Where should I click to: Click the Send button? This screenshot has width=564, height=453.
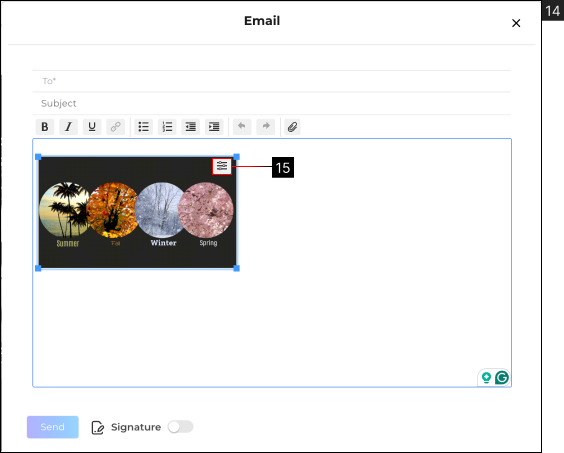(53, 427)
